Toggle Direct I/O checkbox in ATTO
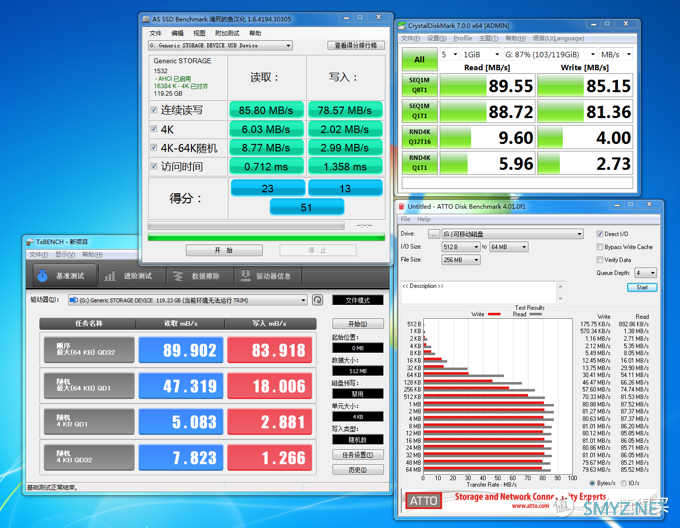 pyautogui.click(x=600, y=234)
